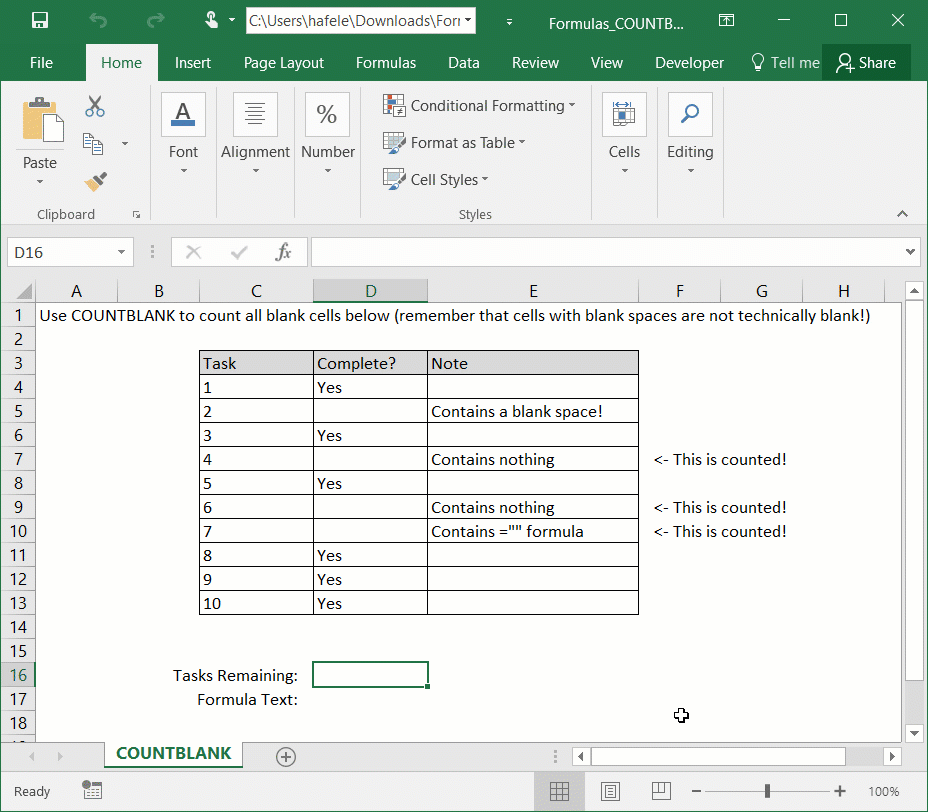The image size is (928, 812).
Task: Click row 16 header
Action: pos(18,675)
